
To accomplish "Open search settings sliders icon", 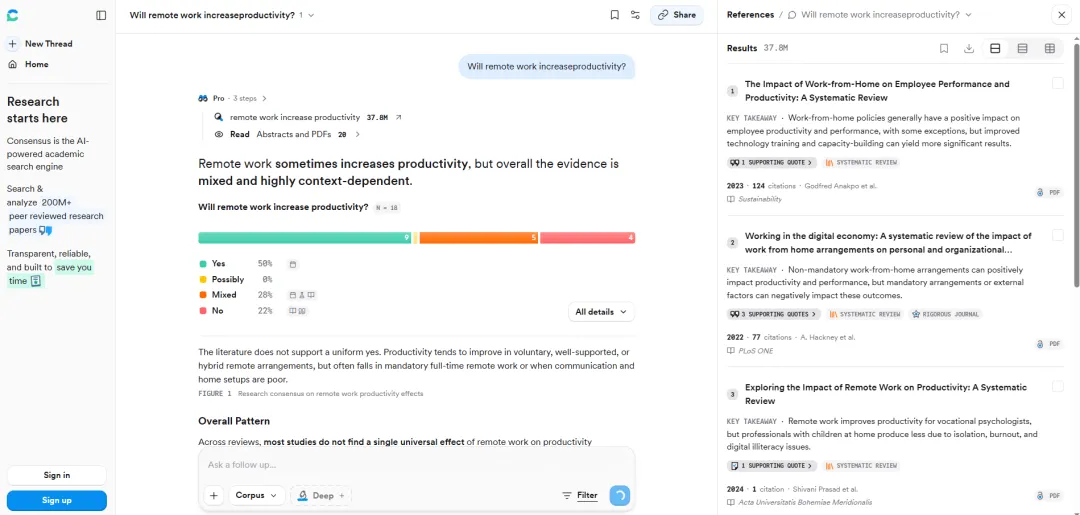I will click(x=636, y=15).
